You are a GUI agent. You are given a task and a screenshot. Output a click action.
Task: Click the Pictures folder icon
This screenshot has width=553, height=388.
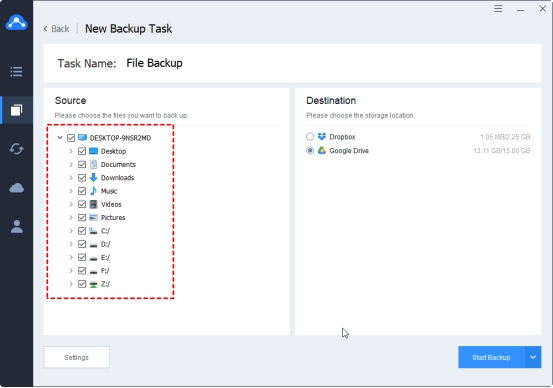pyautogui.click(x=93, y=217)
